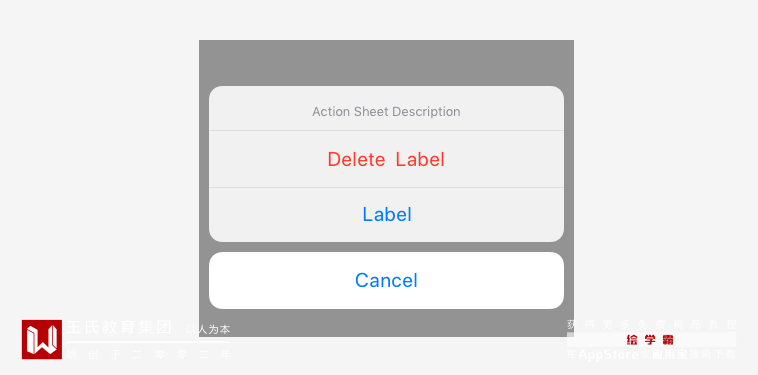Click gap between options group and Cancel
The height and width of the screenshot is (375, 758).
386,247
